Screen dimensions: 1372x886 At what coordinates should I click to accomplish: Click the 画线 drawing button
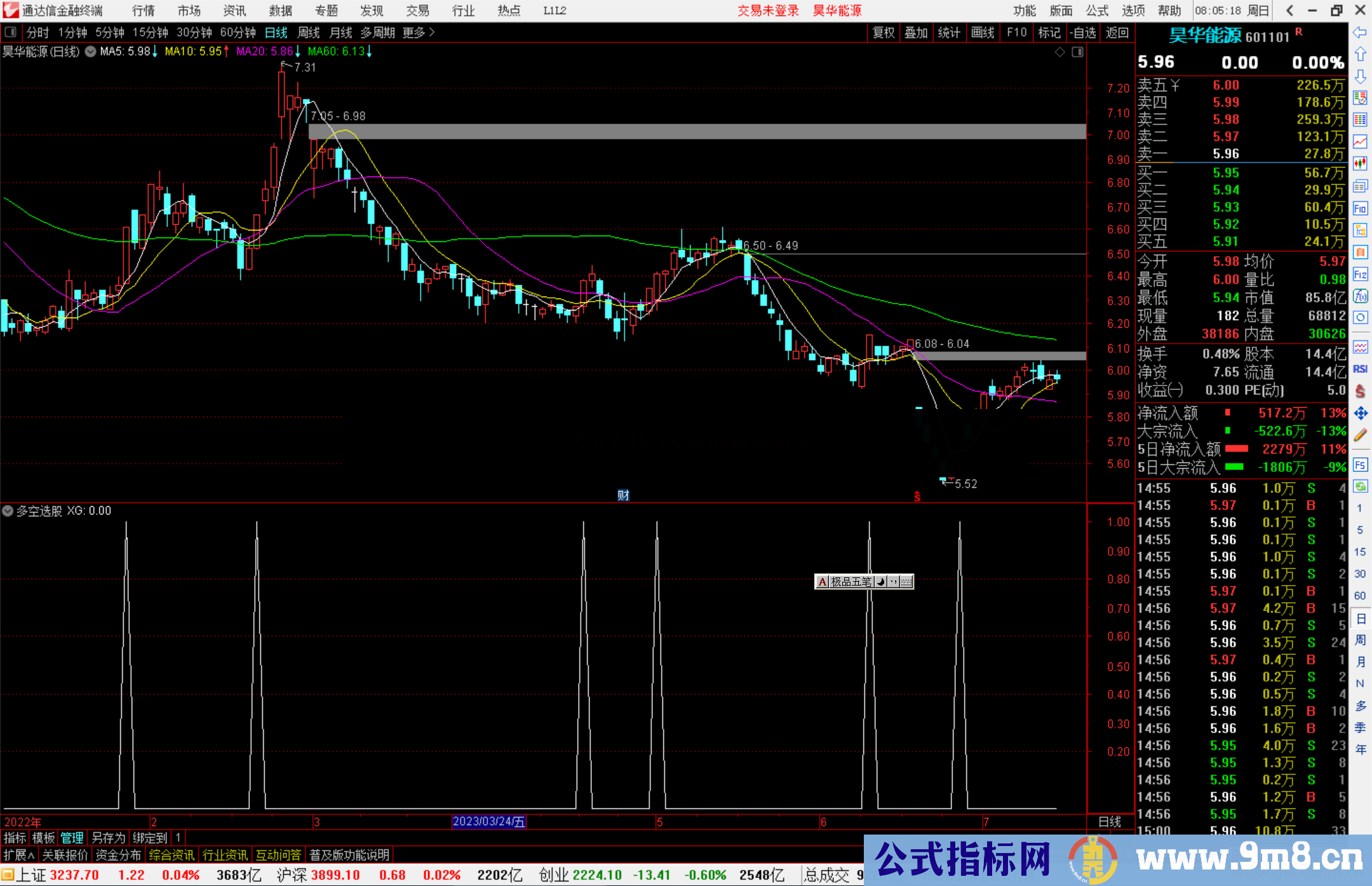(x=983, y=32)
